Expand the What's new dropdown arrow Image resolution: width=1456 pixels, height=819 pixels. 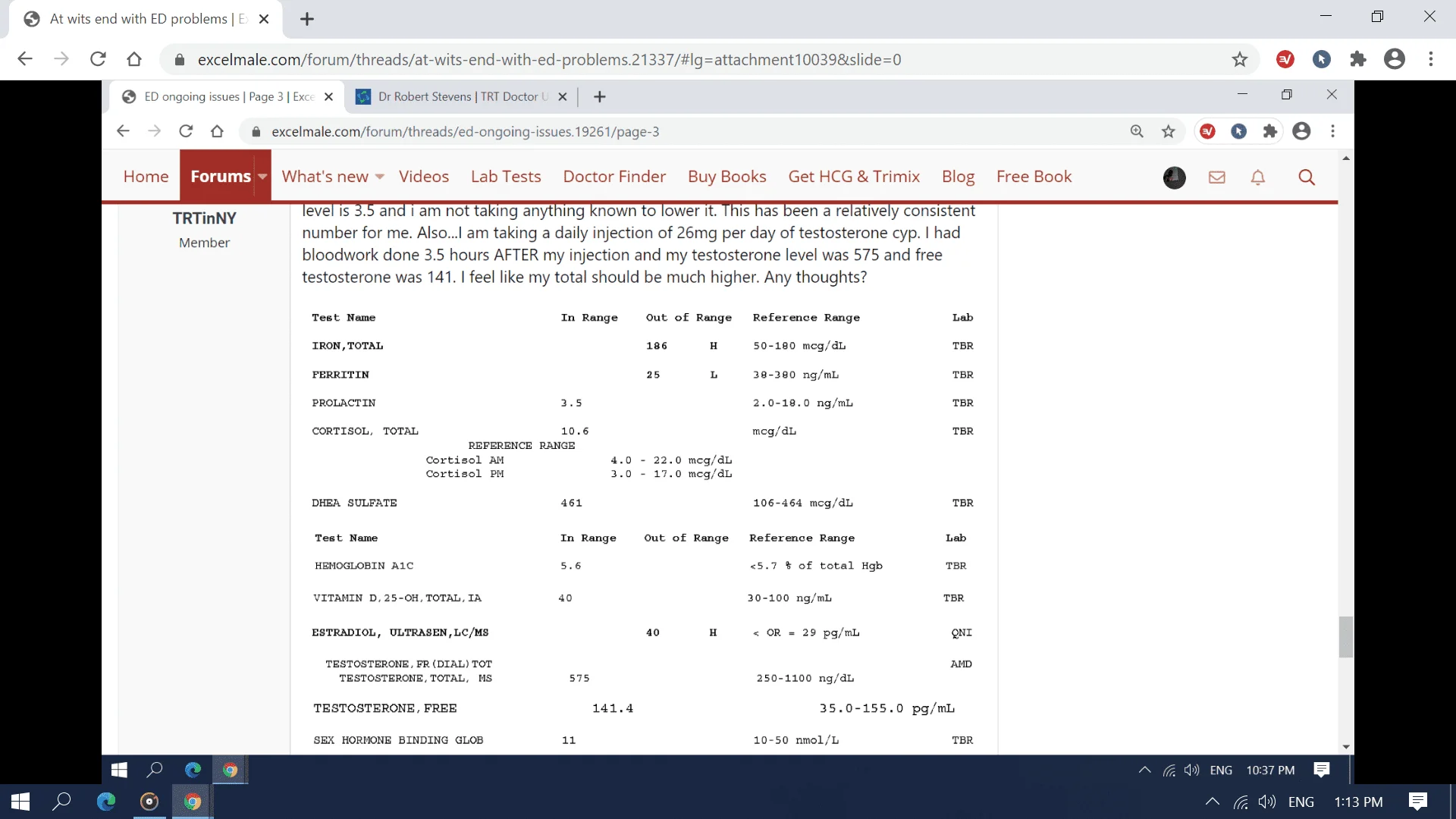pyautogui.click(x=380, y=177)
